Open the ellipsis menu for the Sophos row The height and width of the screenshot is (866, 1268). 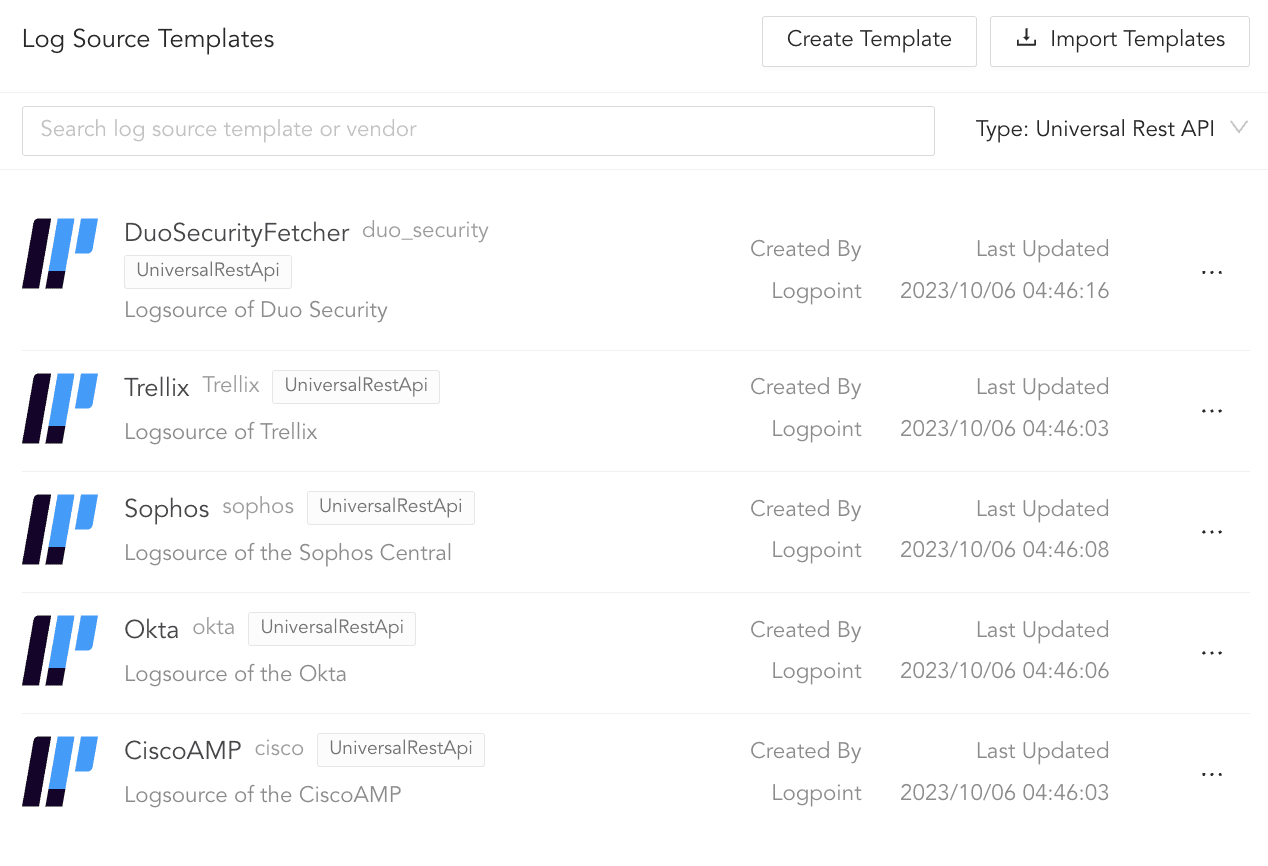(1212, 531)
